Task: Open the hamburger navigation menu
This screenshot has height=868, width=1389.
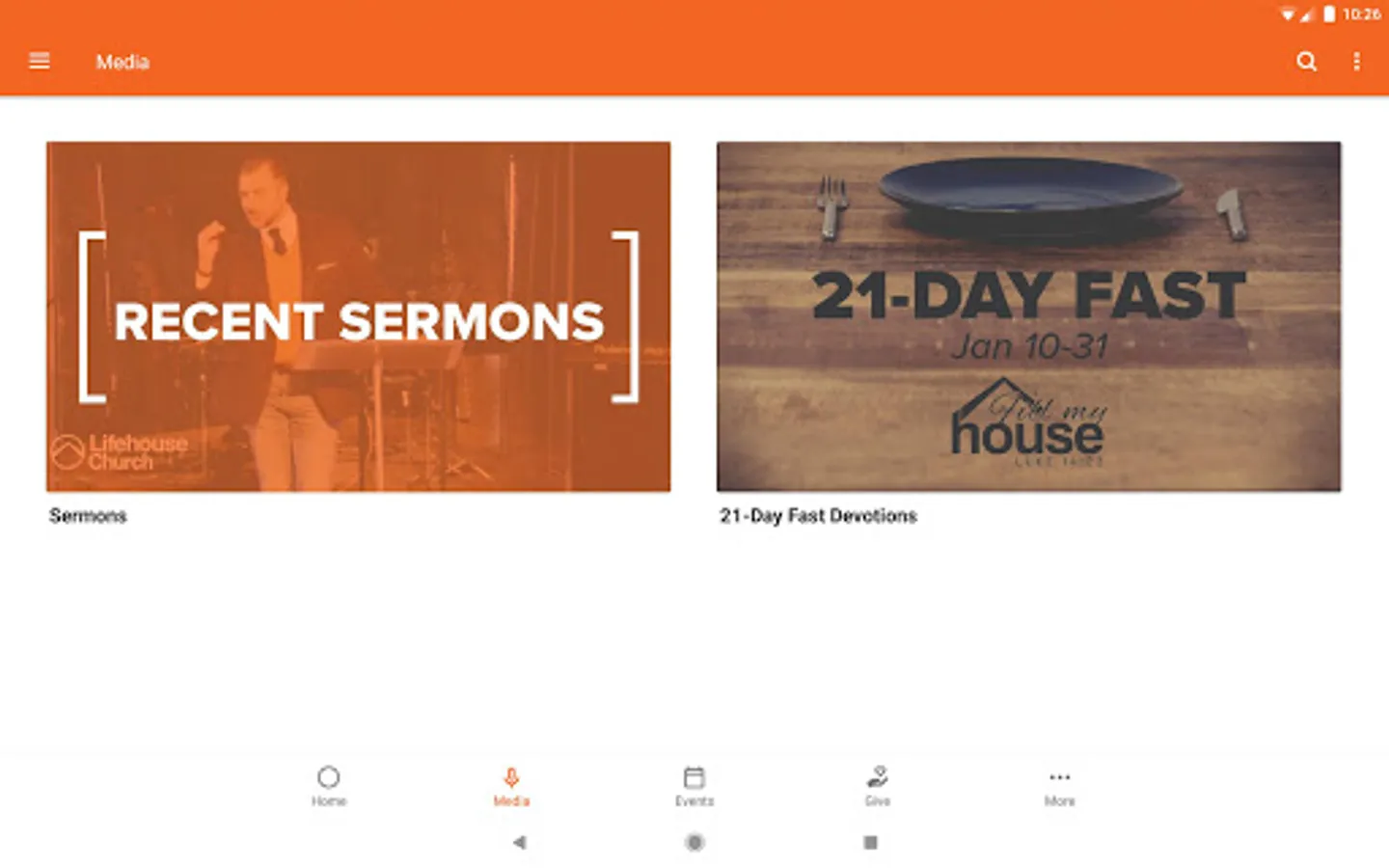Action: 40,62
